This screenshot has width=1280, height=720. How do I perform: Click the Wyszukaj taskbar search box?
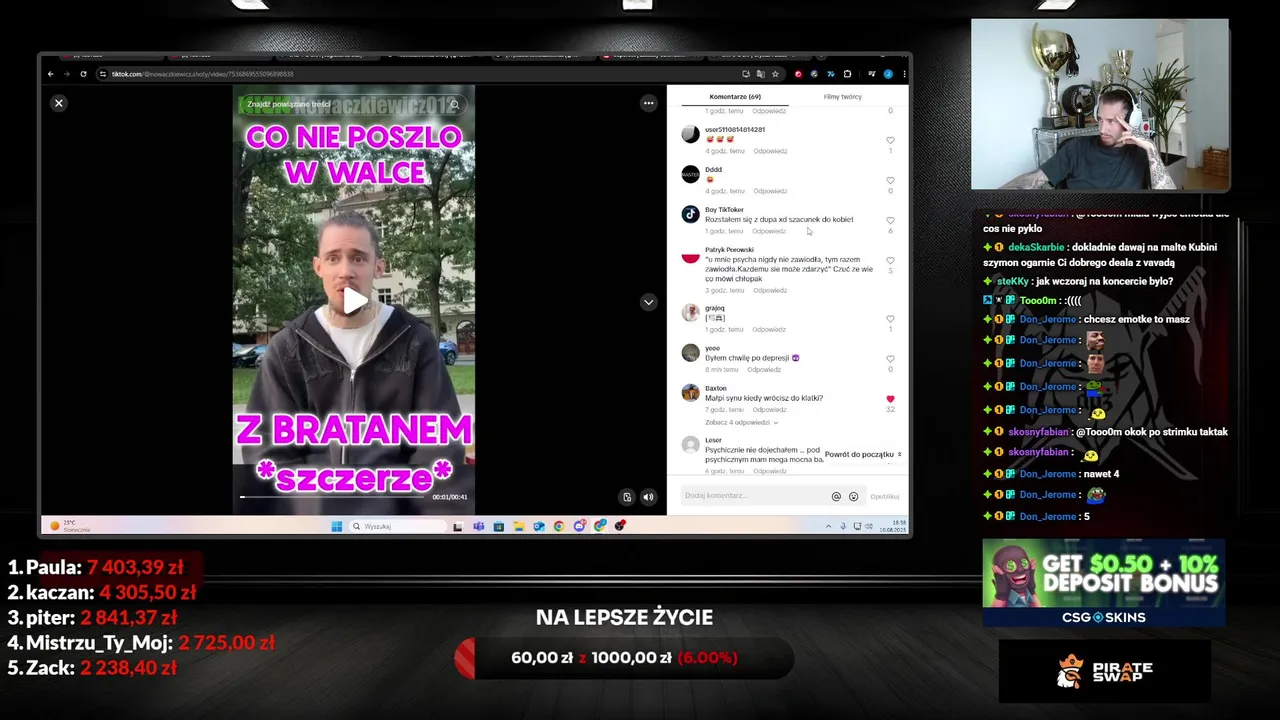[397, 526]
